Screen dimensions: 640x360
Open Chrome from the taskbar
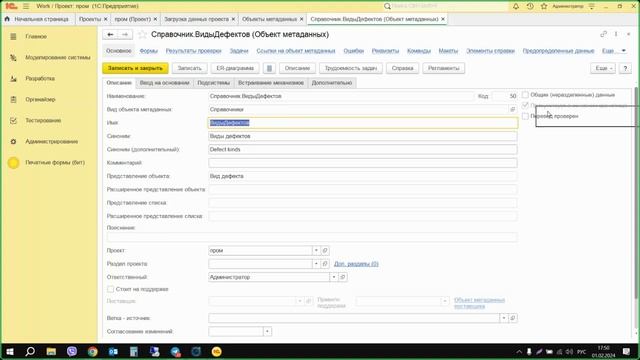[93, 351]
